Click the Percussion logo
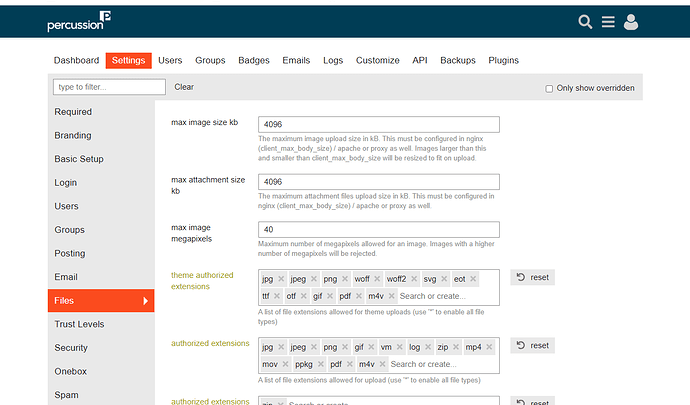This screenshot has height=405, width=690. pos(79,22)
